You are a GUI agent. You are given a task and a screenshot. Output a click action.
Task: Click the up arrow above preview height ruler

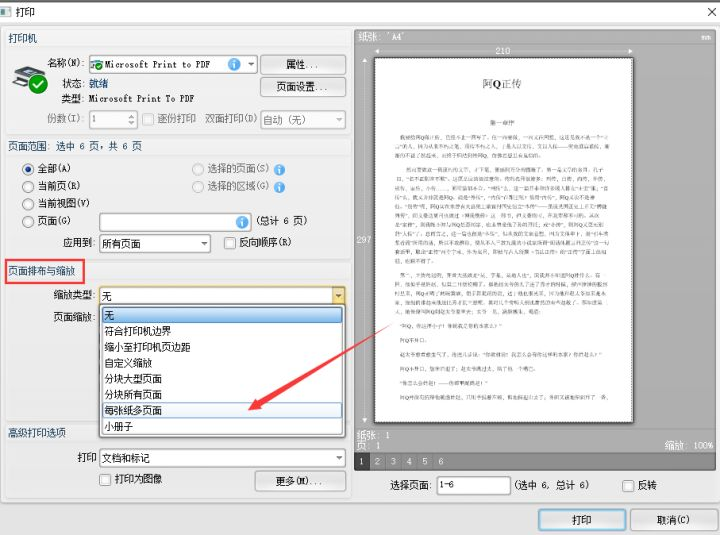pos(365,60)
